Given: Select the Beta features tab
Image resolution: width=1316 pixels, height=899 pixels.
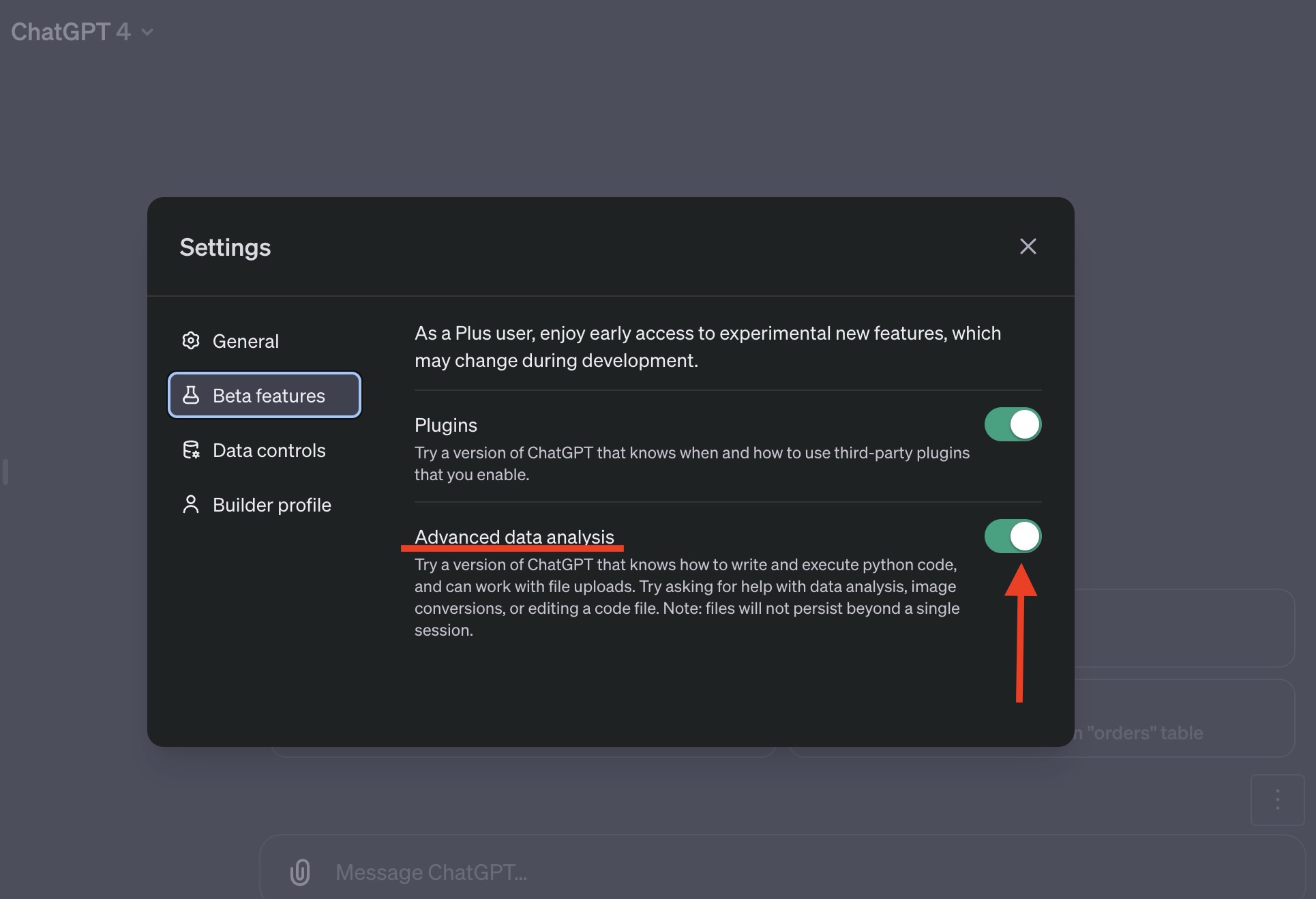Looking at the screenshot, I should (269, 395).
